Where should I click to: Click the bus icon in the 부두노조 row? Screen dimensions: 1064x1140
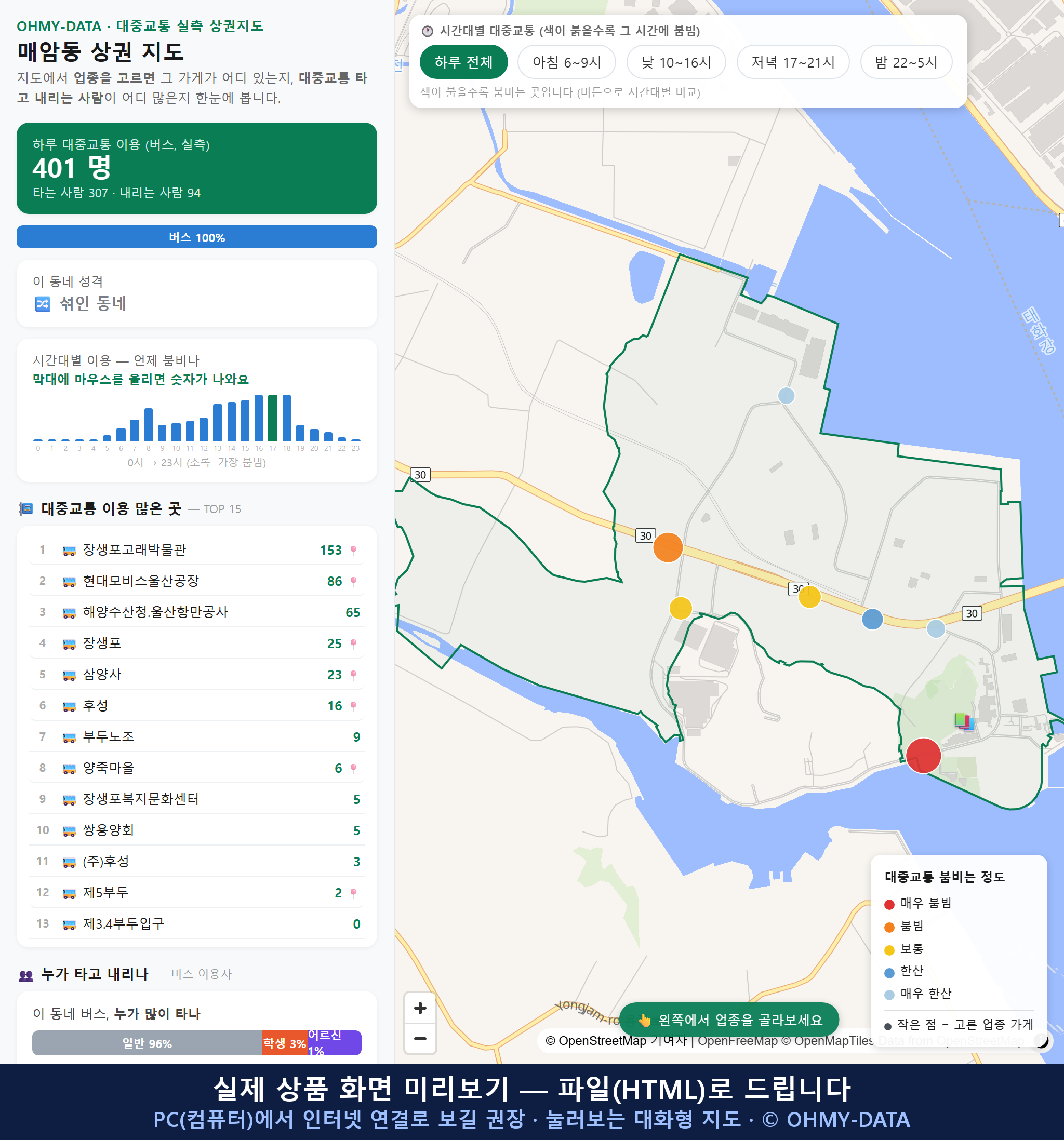pyautogui.click(x=69, y=737)
